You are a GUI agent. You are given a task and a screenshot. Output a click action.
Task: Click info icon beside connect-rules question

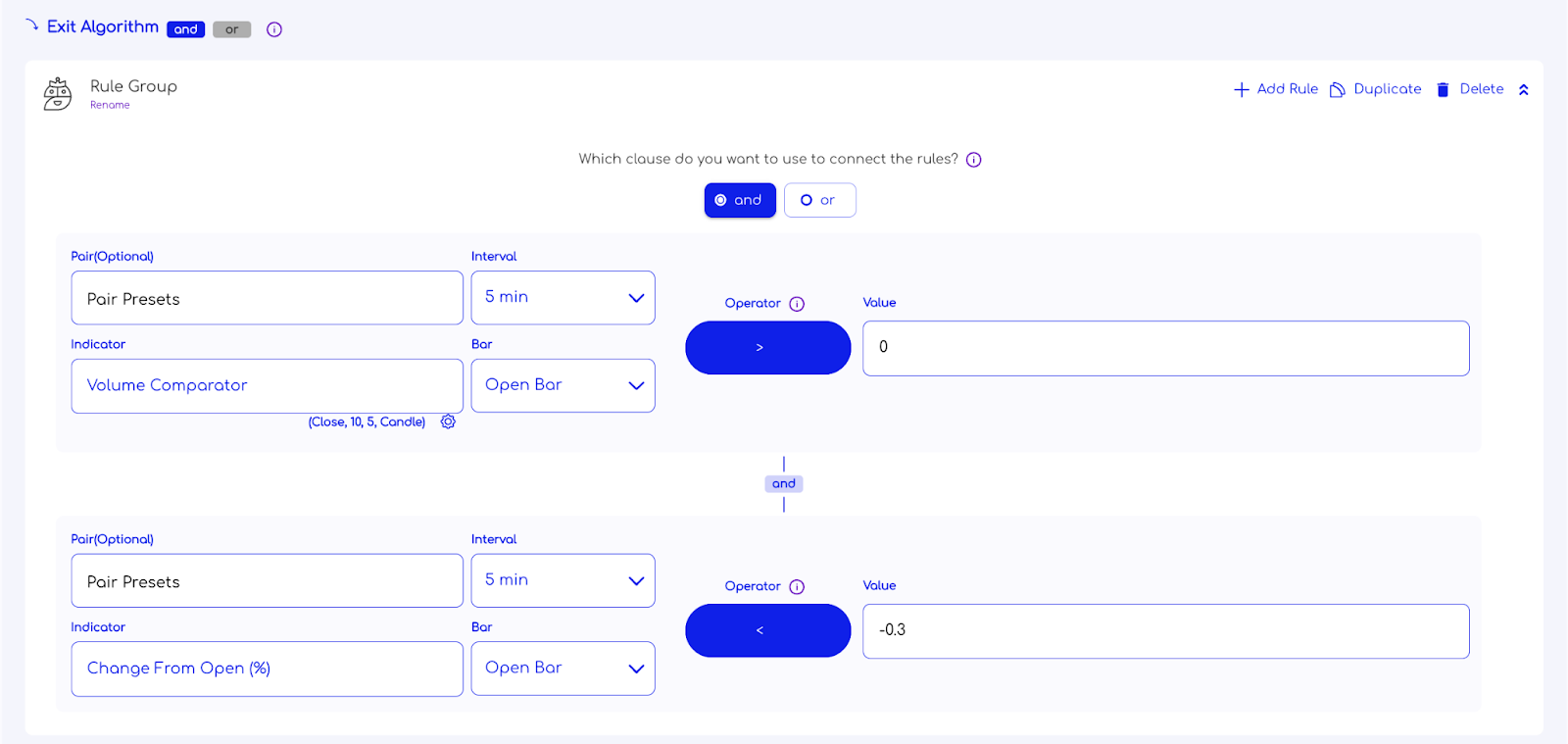(973, 160)
